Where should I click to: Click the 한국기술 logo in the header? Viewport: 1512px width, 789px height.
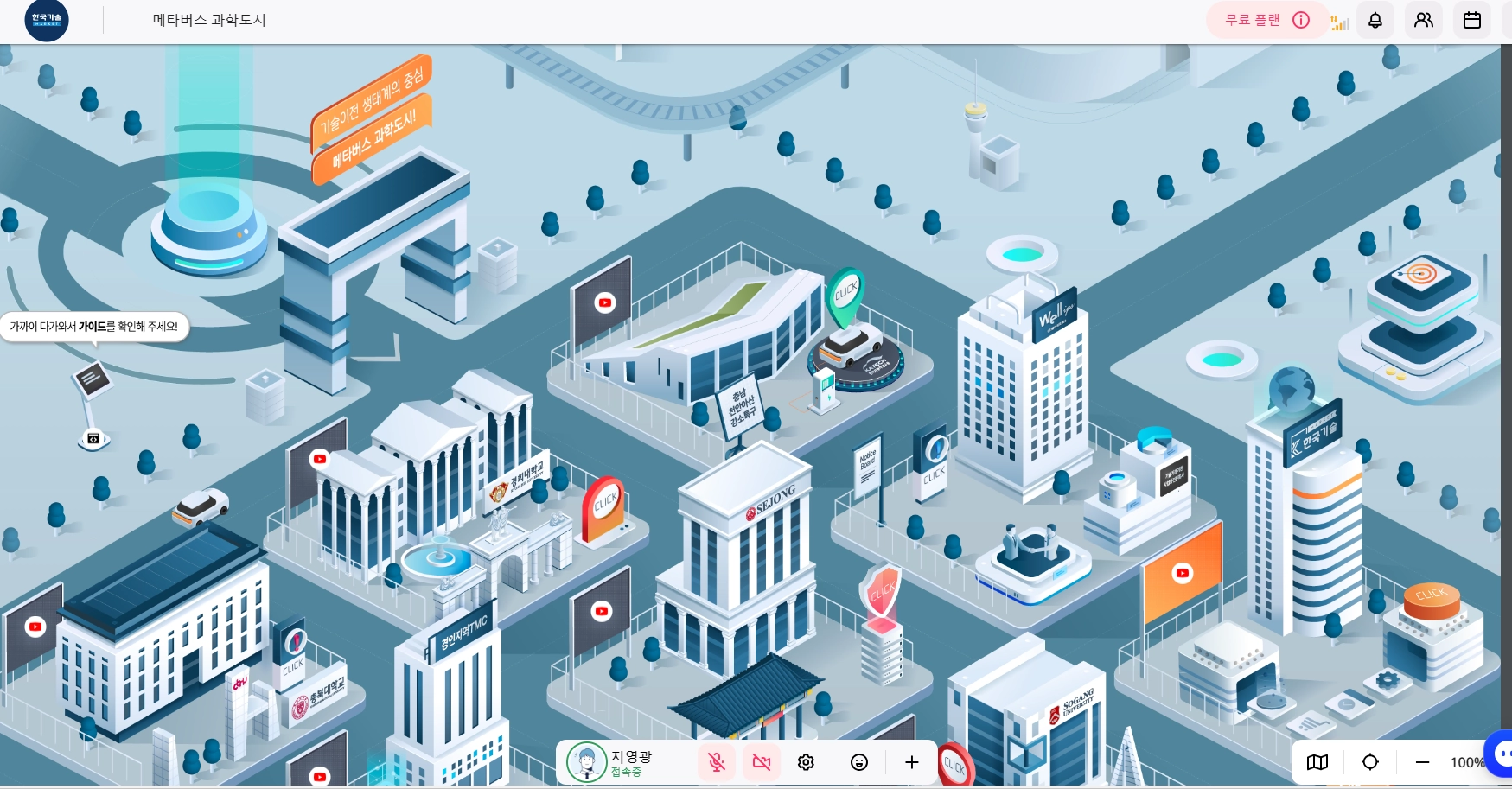47,20
